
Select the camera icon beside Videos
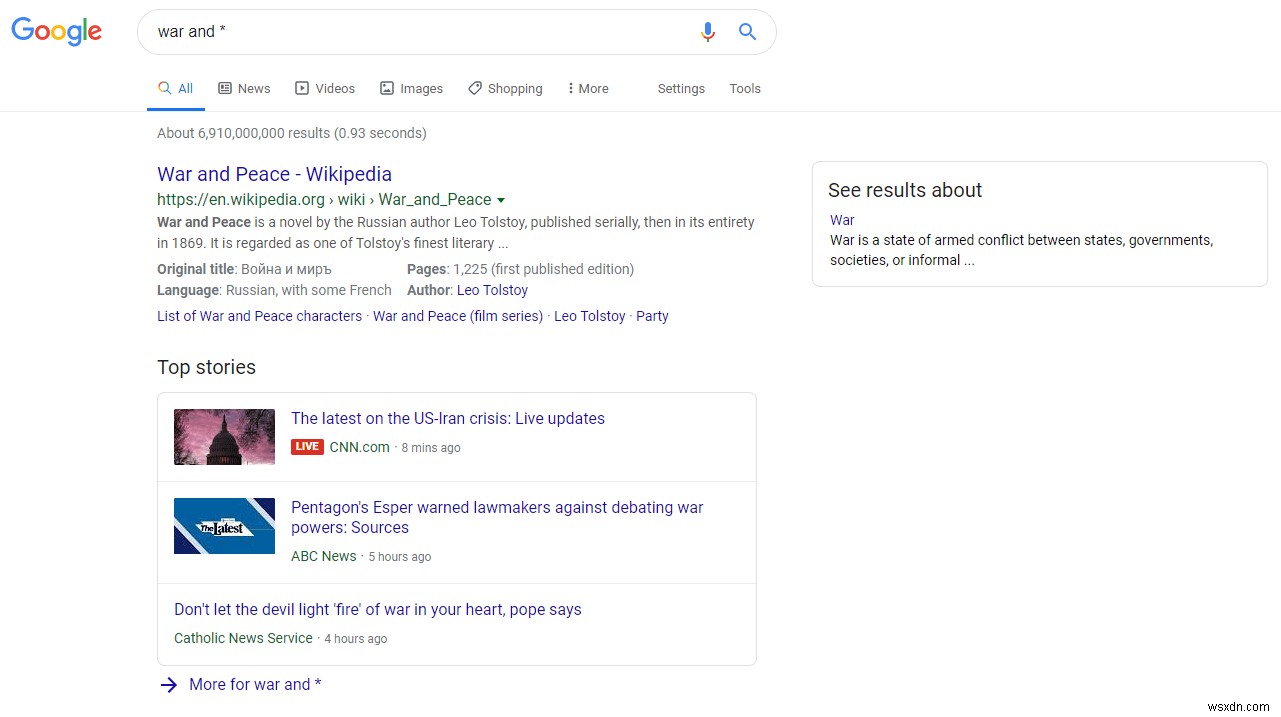[302, 88]
